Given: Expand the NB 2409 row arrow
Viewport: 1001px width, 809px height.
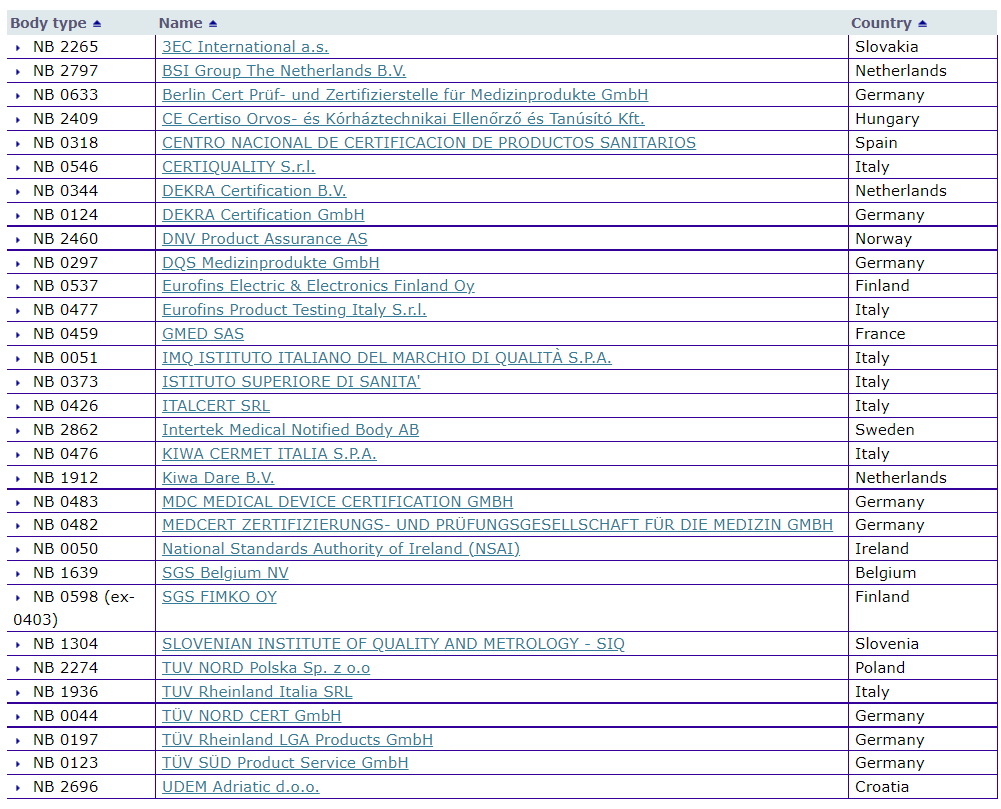Looking at the screenshot, I should (18, 119).
